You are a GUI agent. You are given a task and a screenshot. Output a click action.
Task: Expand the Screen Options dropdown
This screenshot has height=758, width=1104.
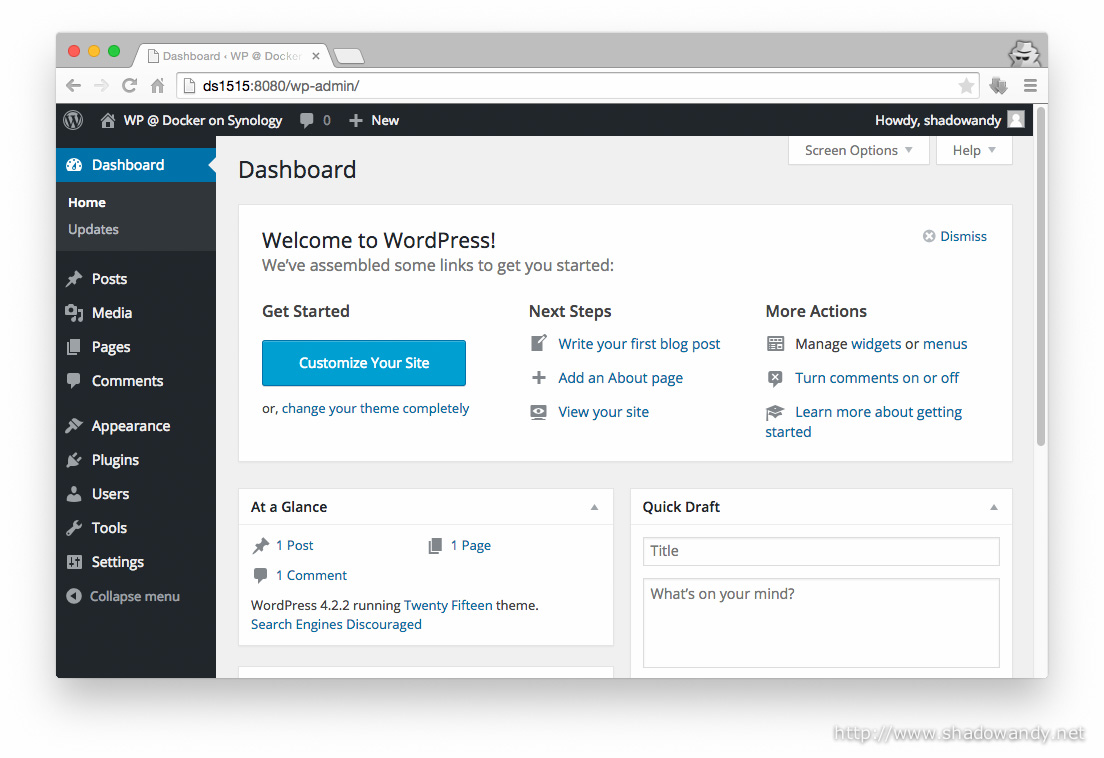pyautogui.click(x=858, y=151)
